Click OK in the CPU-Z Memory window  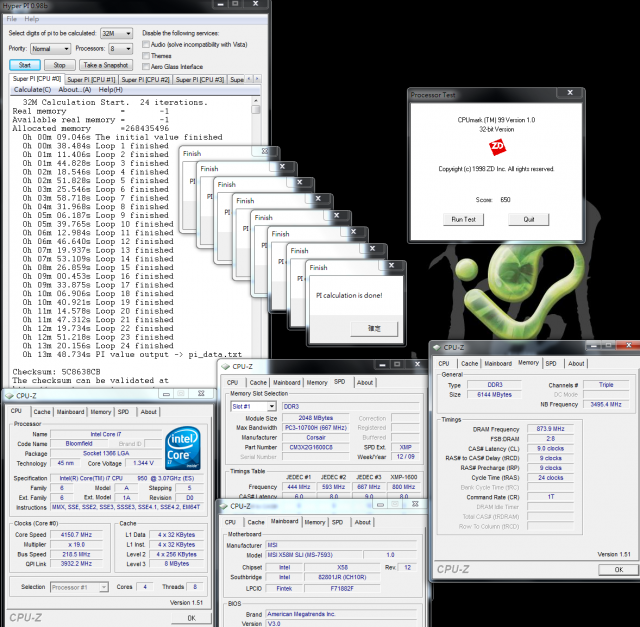[x=618, y=569]
